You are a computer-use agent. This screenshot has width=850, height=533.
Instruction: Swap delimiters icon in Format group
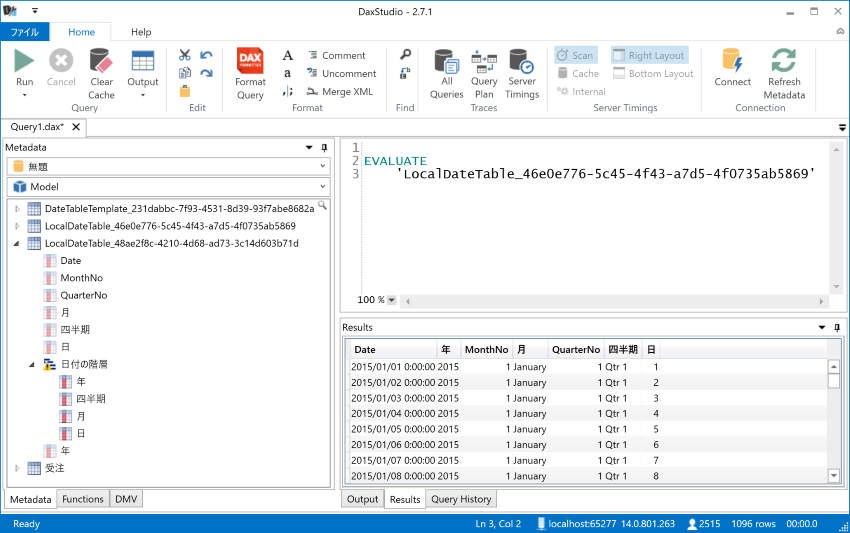point(287,91)
